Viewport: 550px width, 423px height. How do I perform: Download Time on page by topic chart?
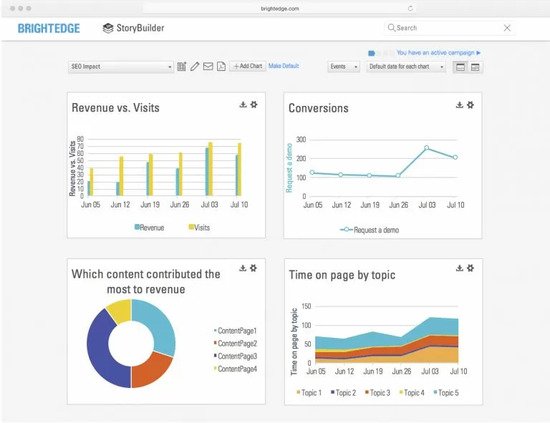(460, 268)
